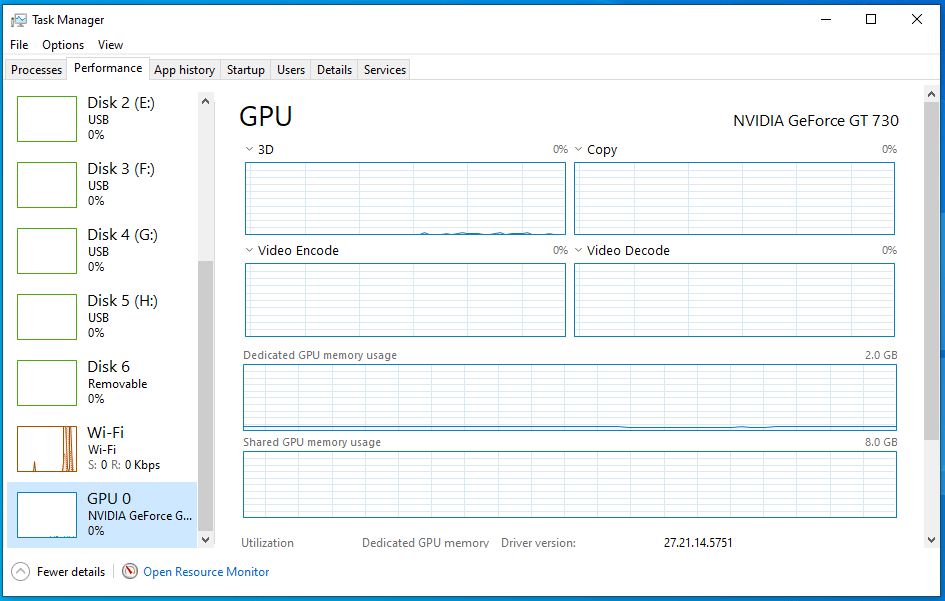Select Disk 6 Removable entry

click(102, 383)
